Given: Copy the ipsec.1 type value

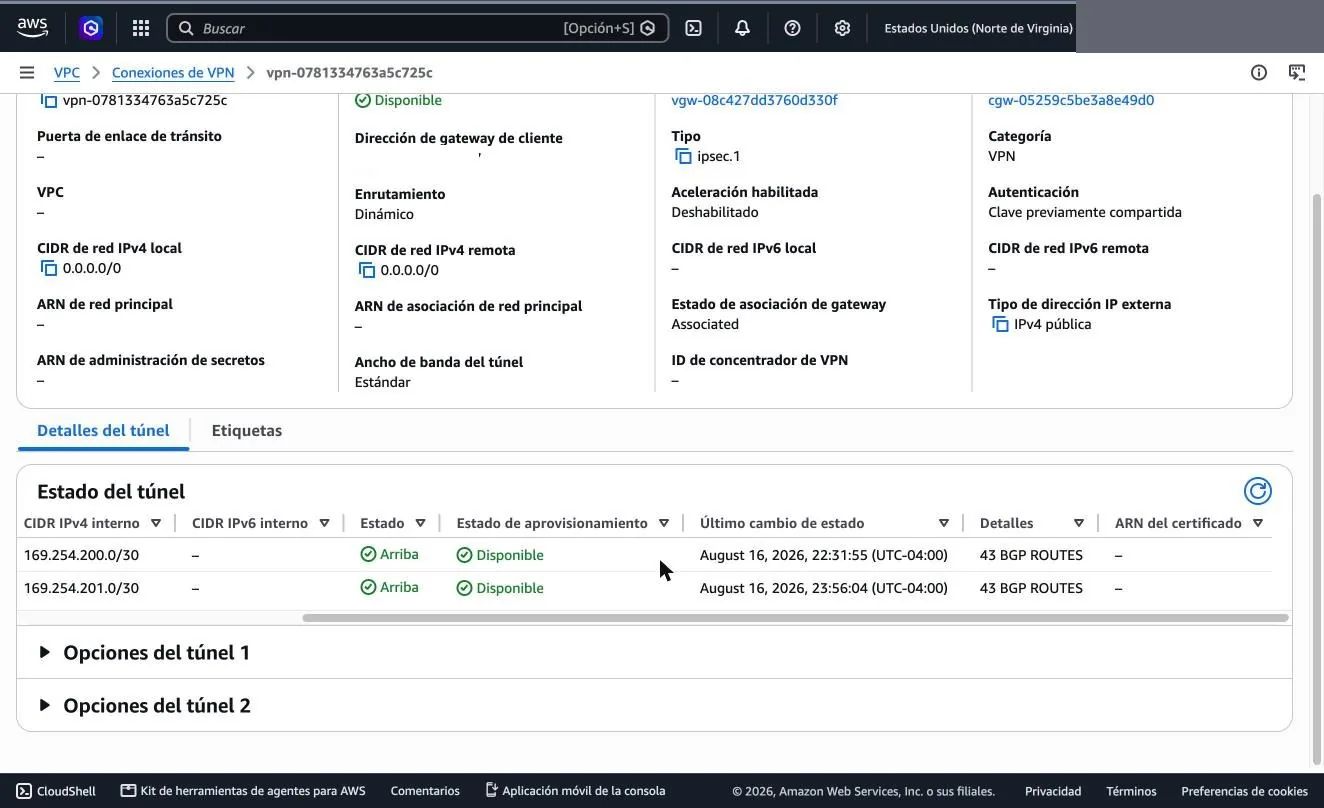Looking at the screenshot, I should pyautogui.click(x=683, y=156).
